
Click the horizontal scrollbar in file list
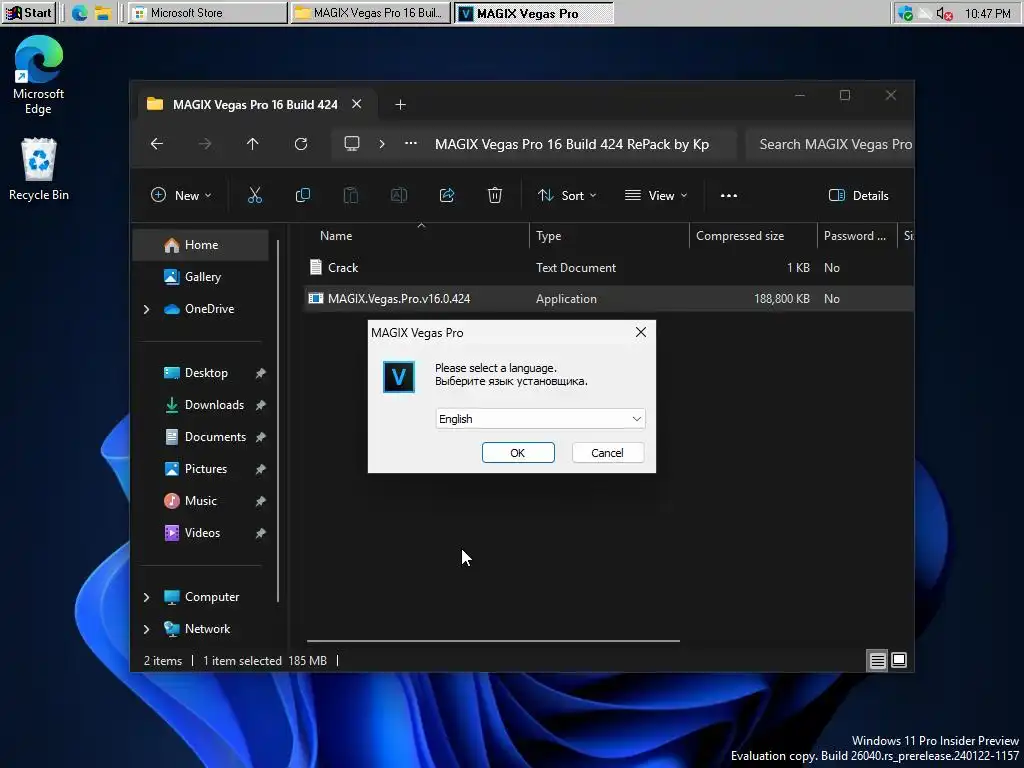493,641
